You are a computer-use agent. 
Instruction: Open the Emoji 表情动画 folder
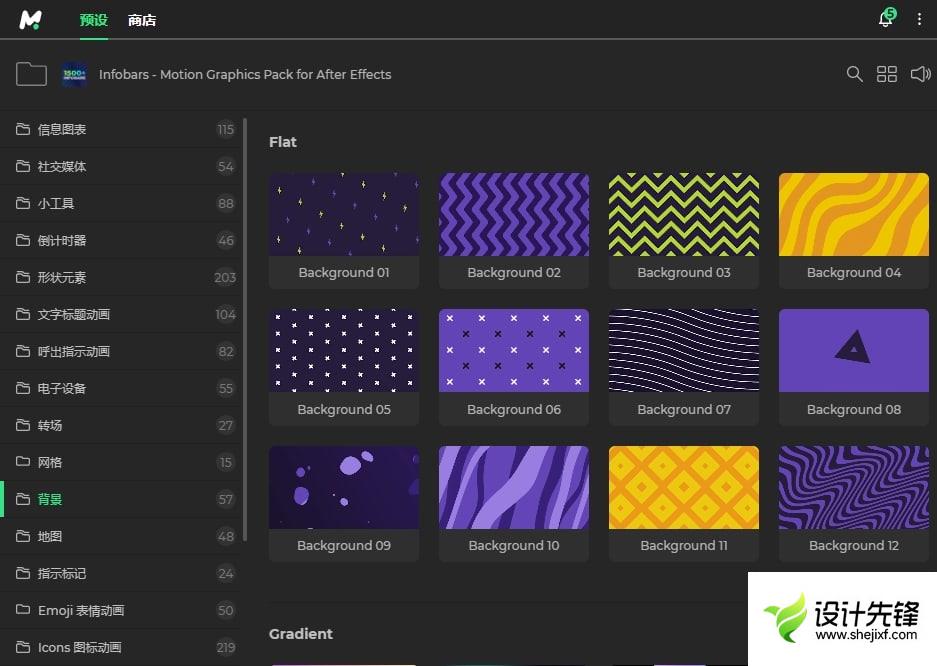tap(80, 610)
